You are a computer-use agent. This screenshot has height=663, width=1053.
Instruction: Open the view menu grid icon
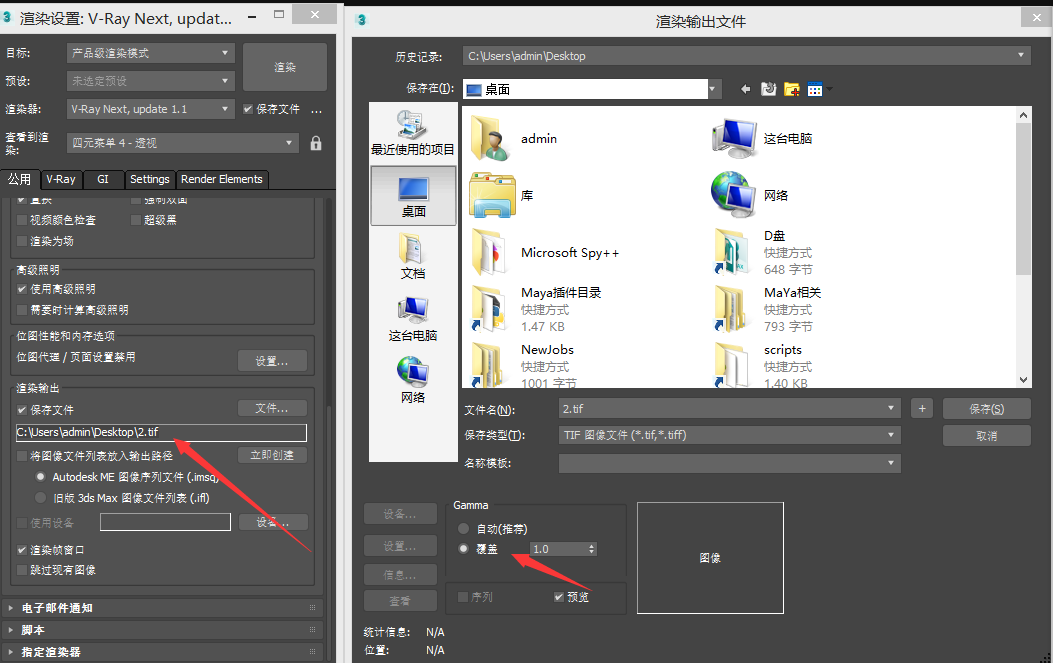pos(815,89)
